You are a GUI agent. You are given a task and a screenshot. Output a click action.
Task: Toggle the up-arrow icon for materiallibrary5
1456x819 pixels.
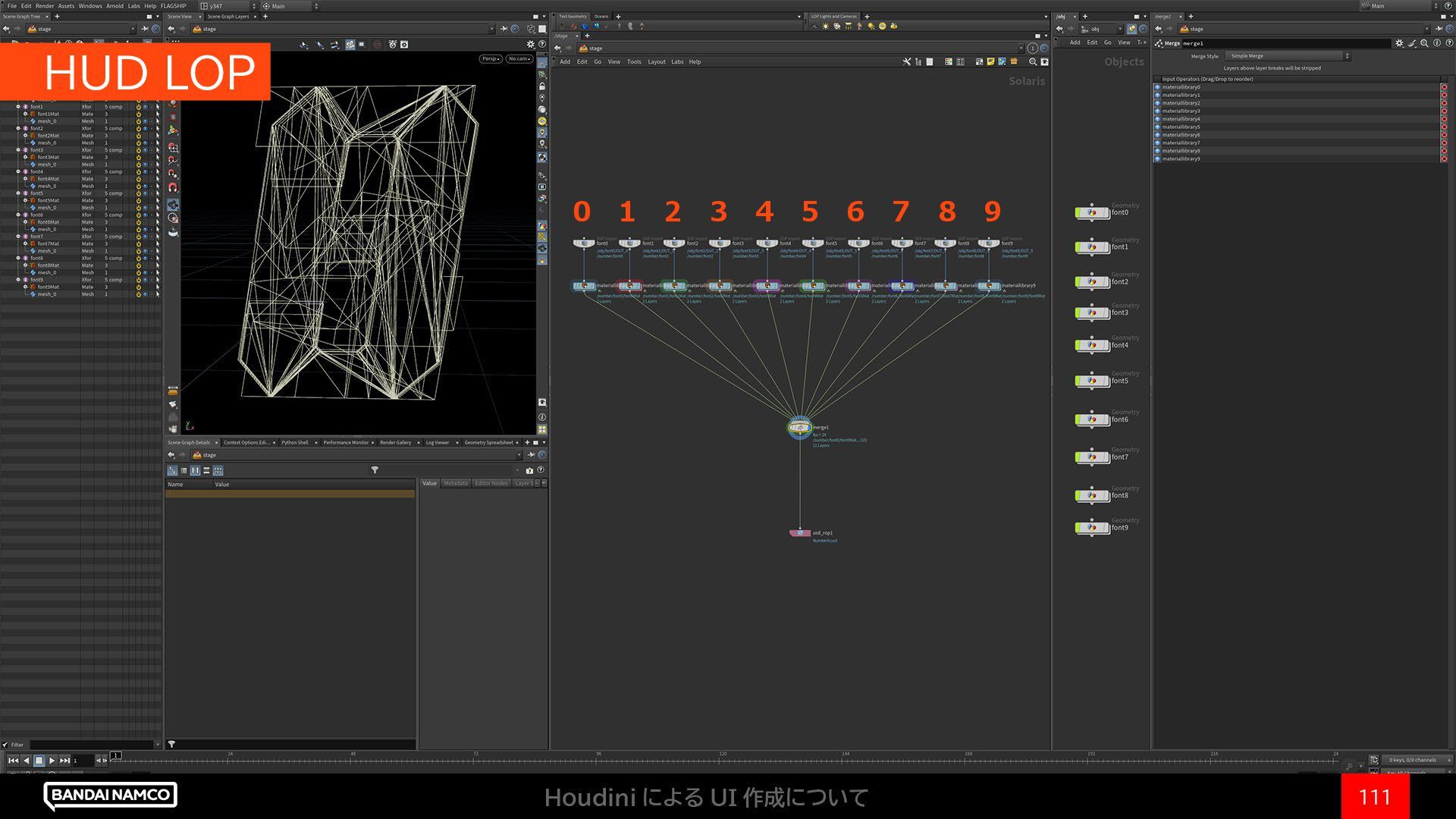tap(1157, 127)
